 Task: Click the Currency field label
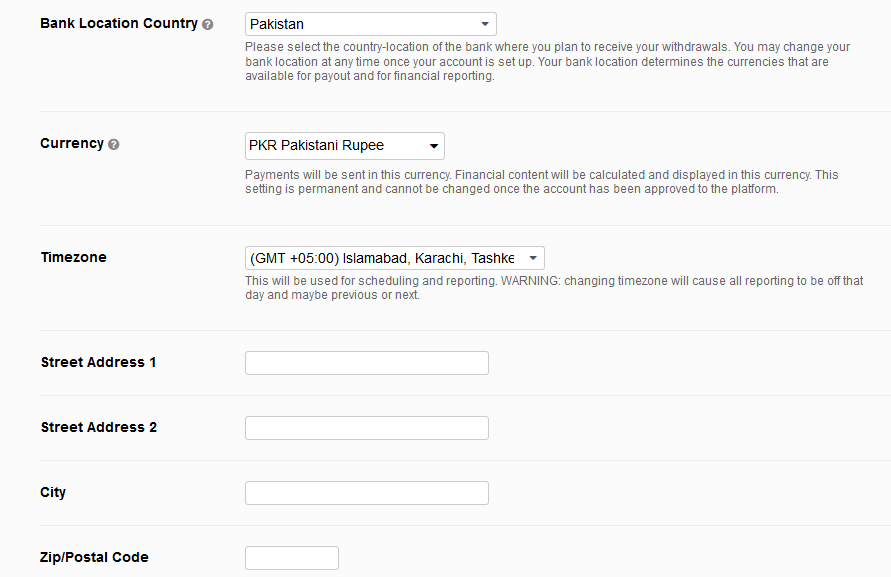(x=72, y=143)
